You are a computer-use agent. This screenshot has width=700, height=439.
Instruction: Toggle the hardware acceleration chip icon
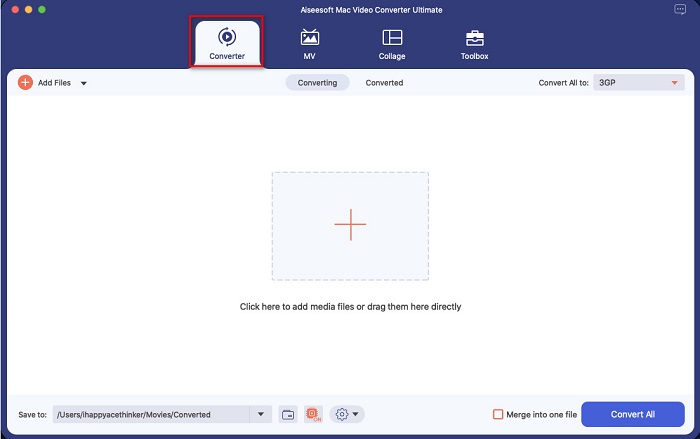(313, 414)
